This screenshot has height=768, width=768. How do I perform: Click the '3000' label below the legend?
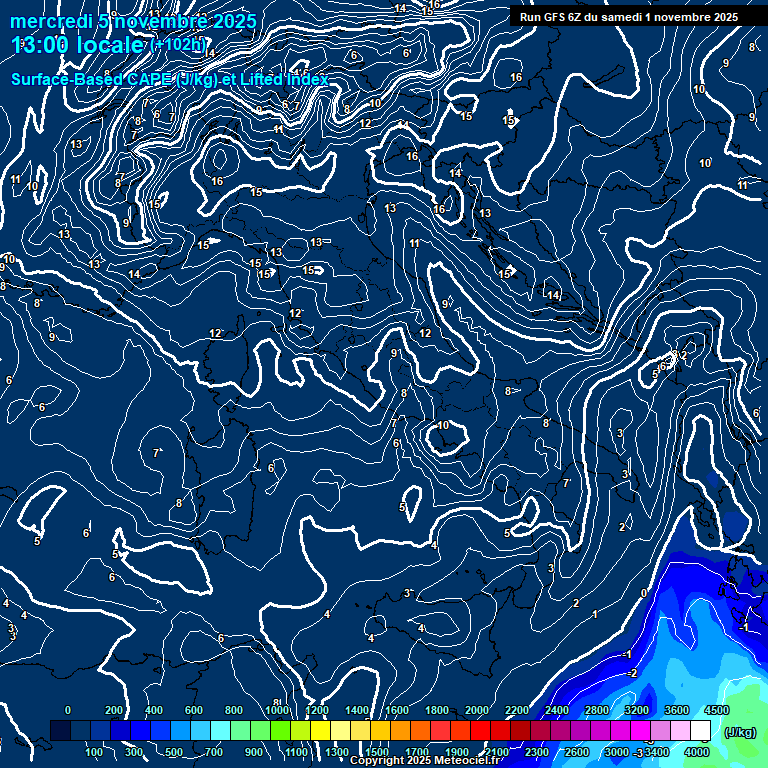coord(617,752)
